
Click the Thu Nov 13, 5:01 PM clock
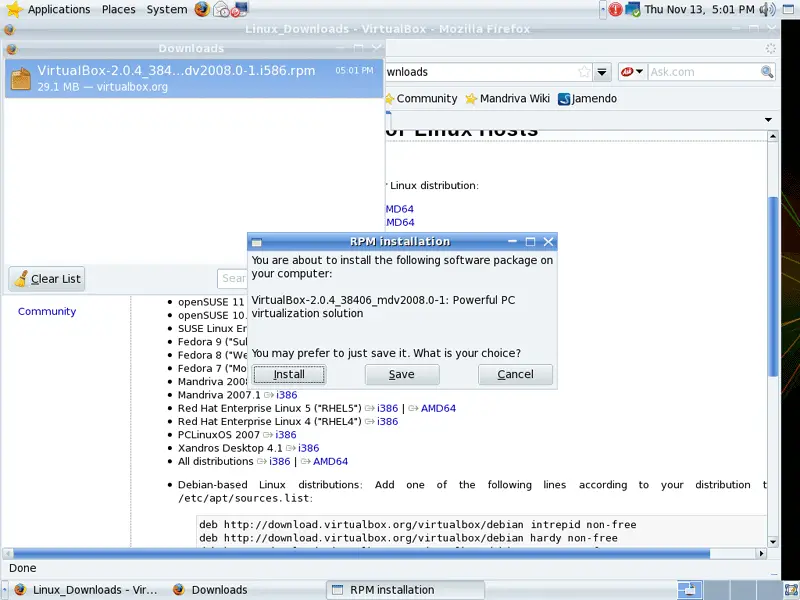(699, 9)
